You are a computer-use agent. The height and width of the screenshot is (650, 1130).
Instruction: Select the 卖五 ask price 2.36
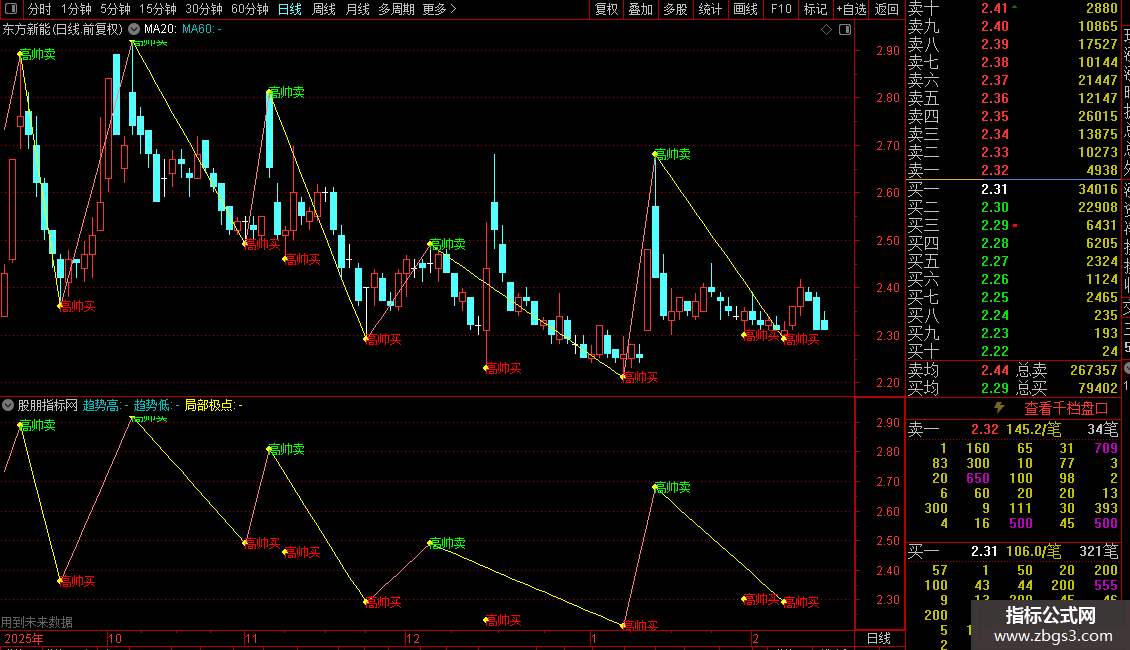point(995,98)
